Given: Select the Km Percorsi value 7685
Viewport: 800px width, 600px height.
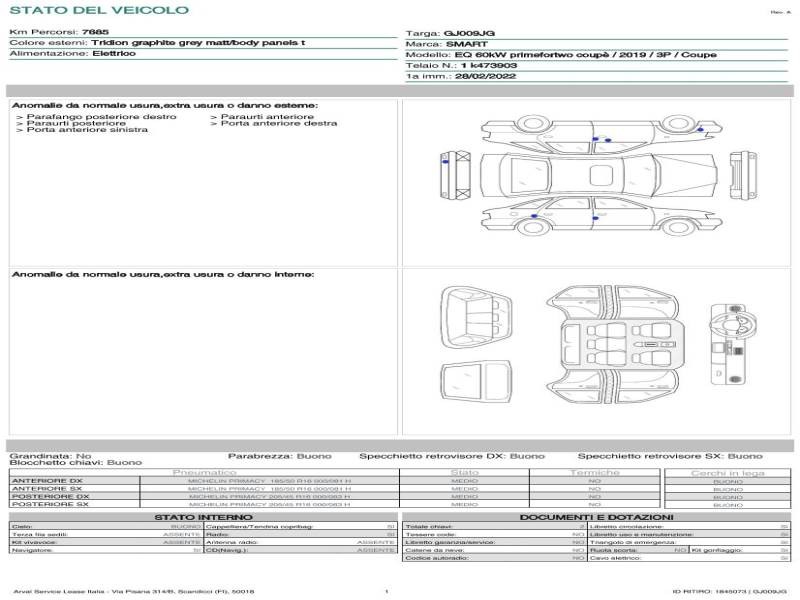Looking at the screenshot, I should (x=95, y=32).
